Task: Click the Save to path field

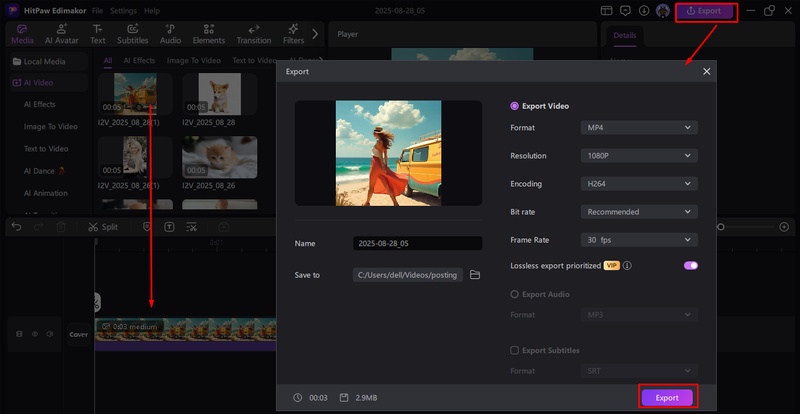Action: coord(408,275)
